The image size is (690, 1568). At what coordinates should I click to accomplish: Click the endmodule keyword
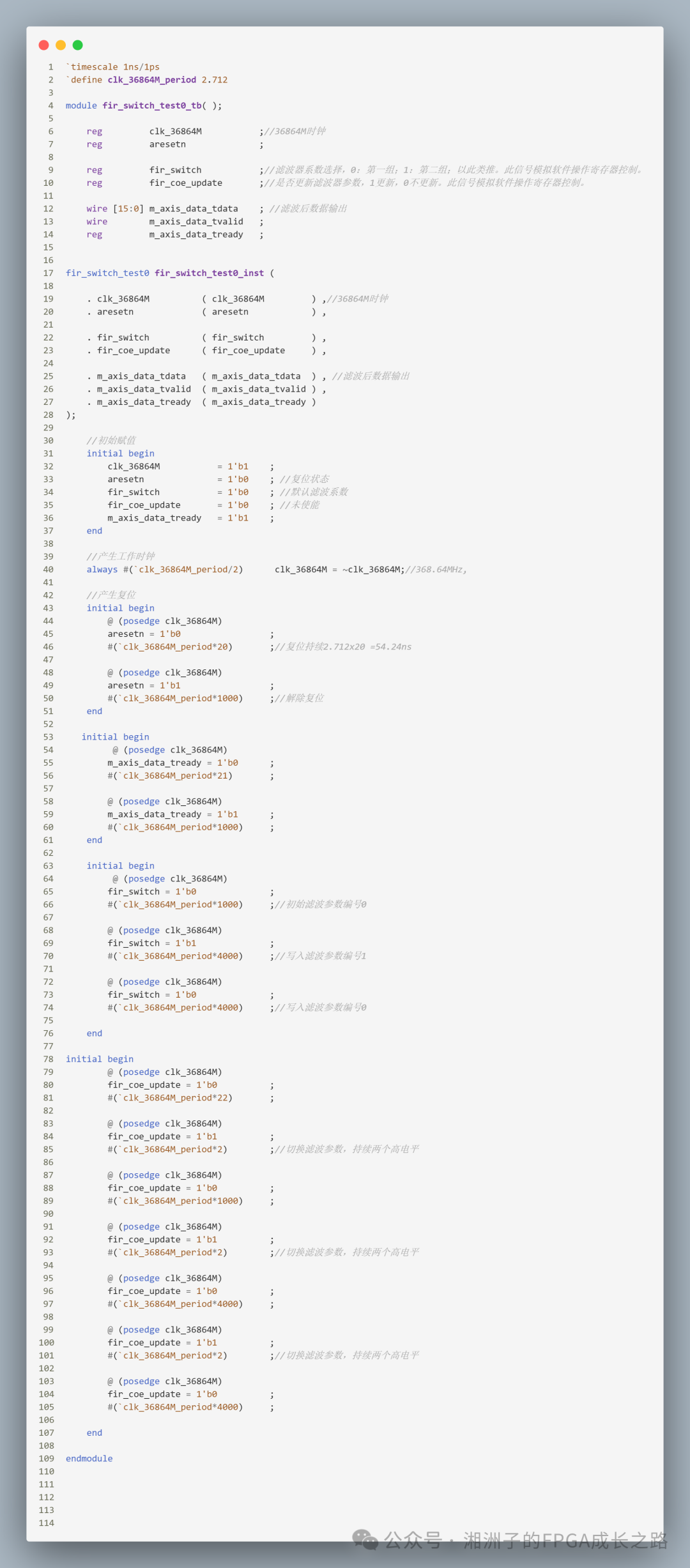pos(89,1459)
